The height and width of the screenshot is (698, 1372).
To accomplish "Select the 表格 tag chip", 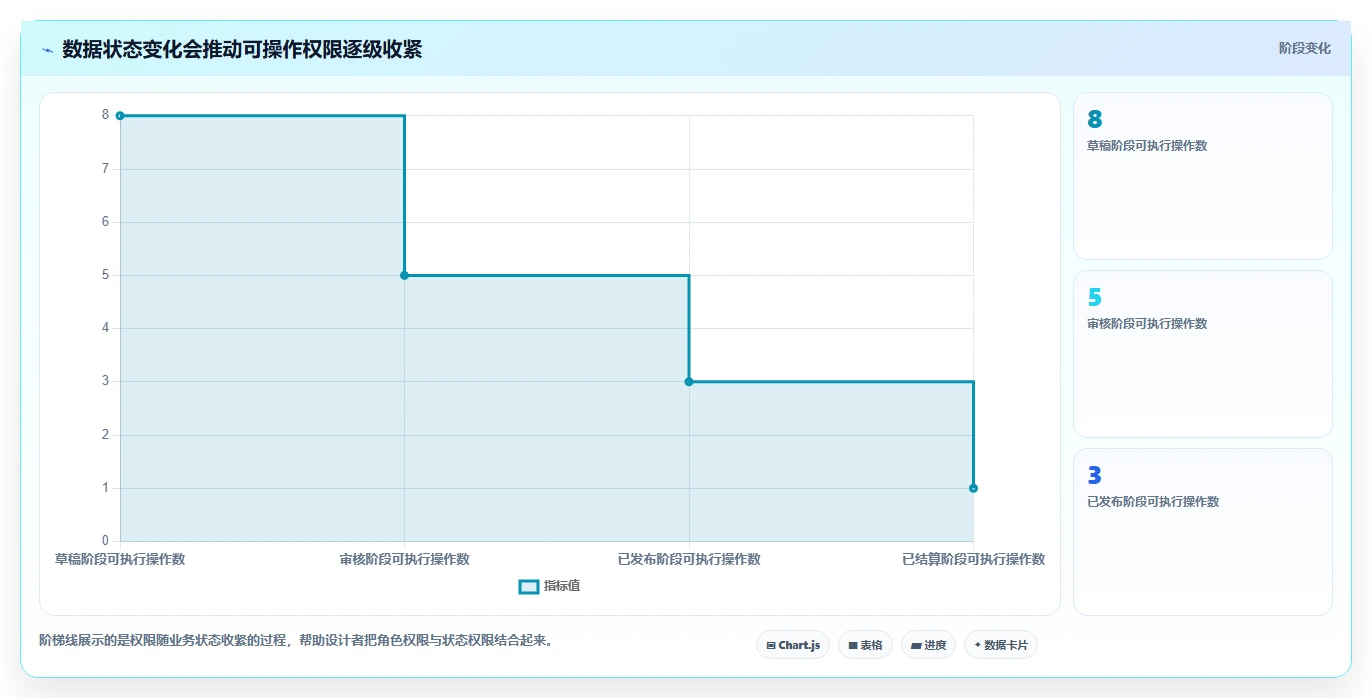I will 865,645.
